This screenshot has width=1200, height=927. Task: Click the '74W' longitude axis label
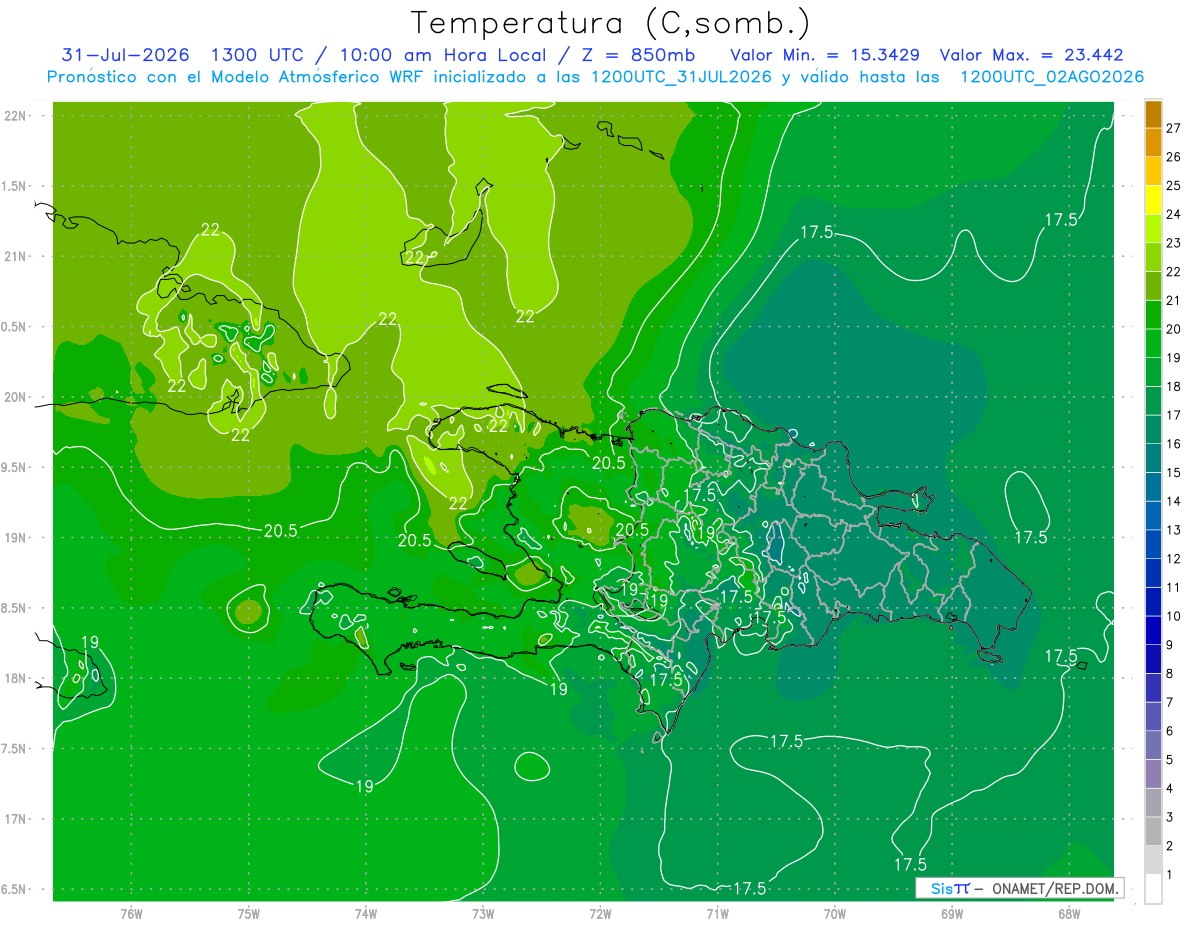tap(366, 914)
